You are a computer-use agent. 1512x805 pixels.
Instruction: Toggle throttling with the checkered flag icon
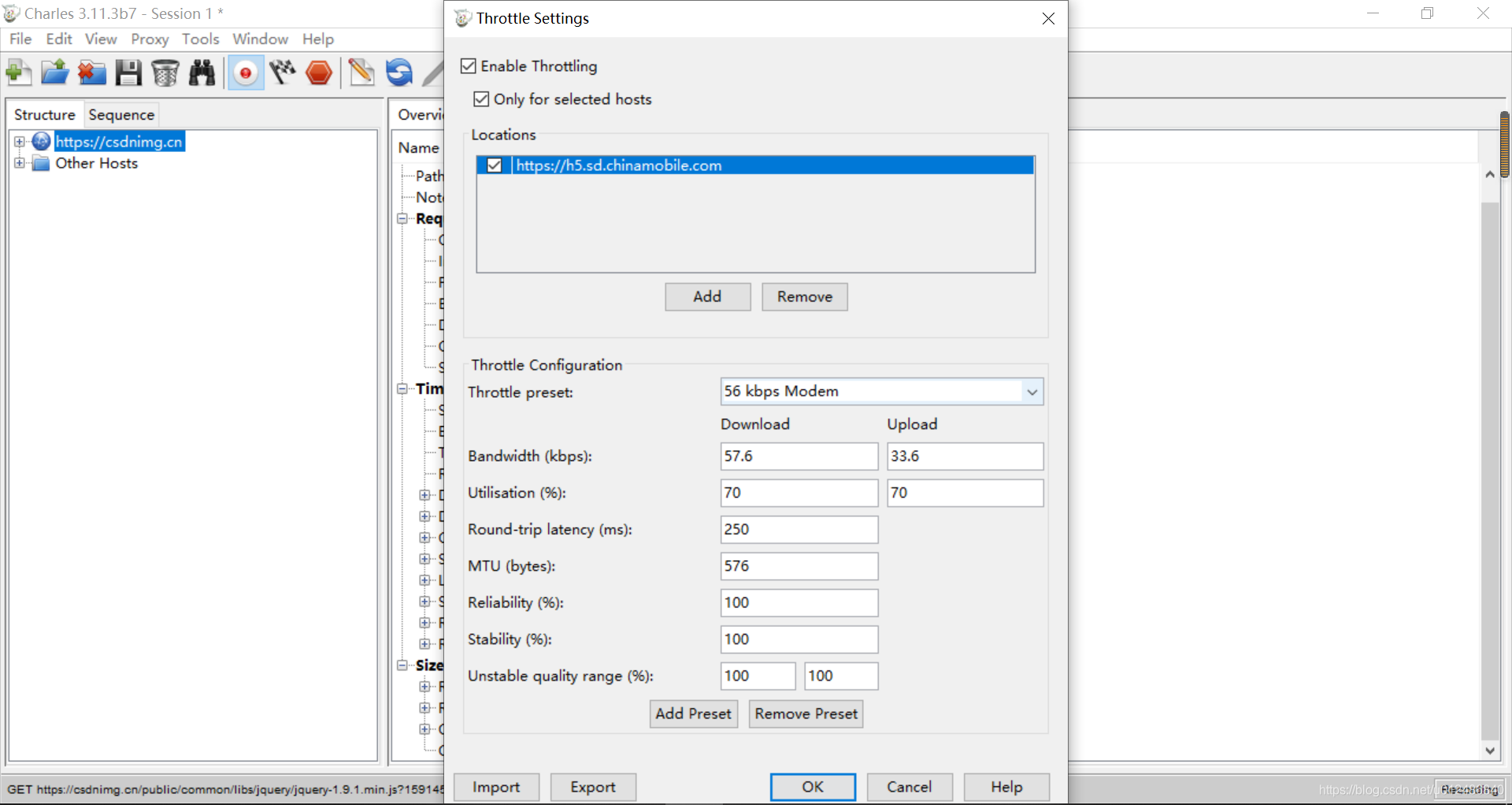282,73
